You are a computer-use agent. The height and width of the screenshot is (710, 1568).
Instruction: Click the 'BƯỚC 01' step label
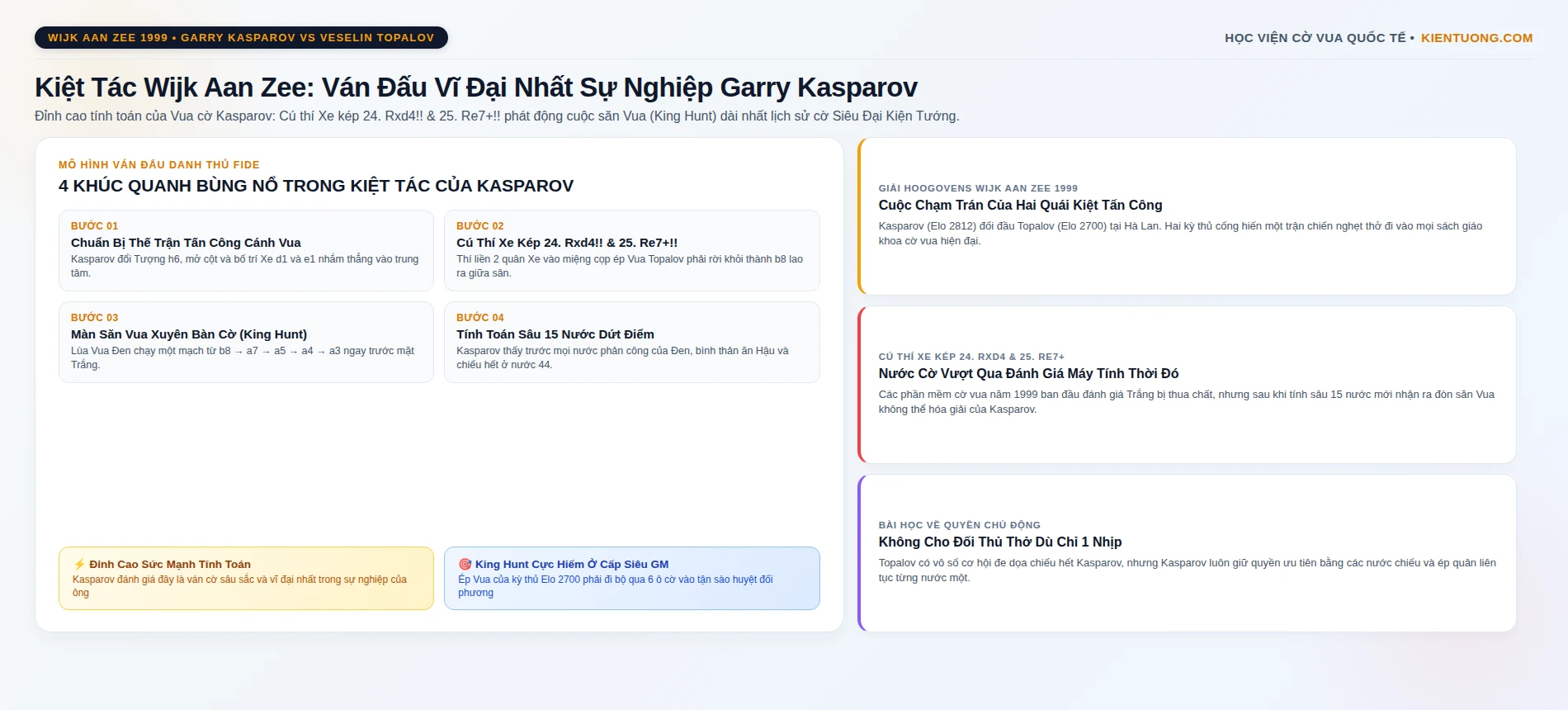[95, 226]
